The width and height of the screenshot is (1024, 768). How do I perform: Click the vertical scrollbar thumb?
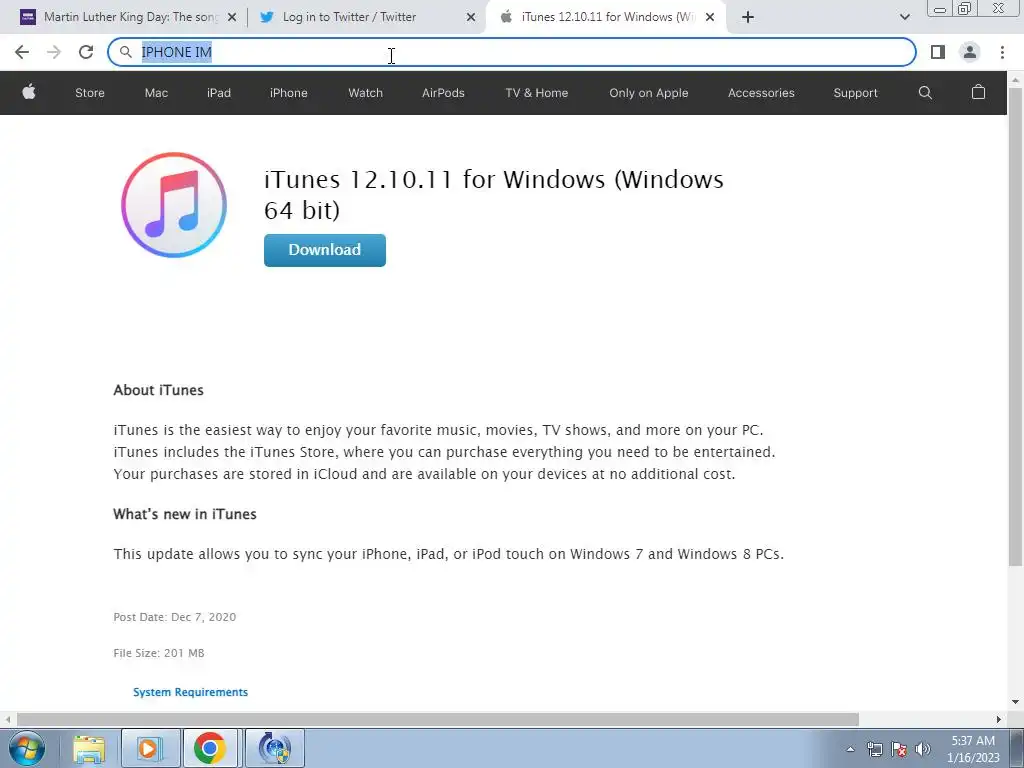point(1015,327)
